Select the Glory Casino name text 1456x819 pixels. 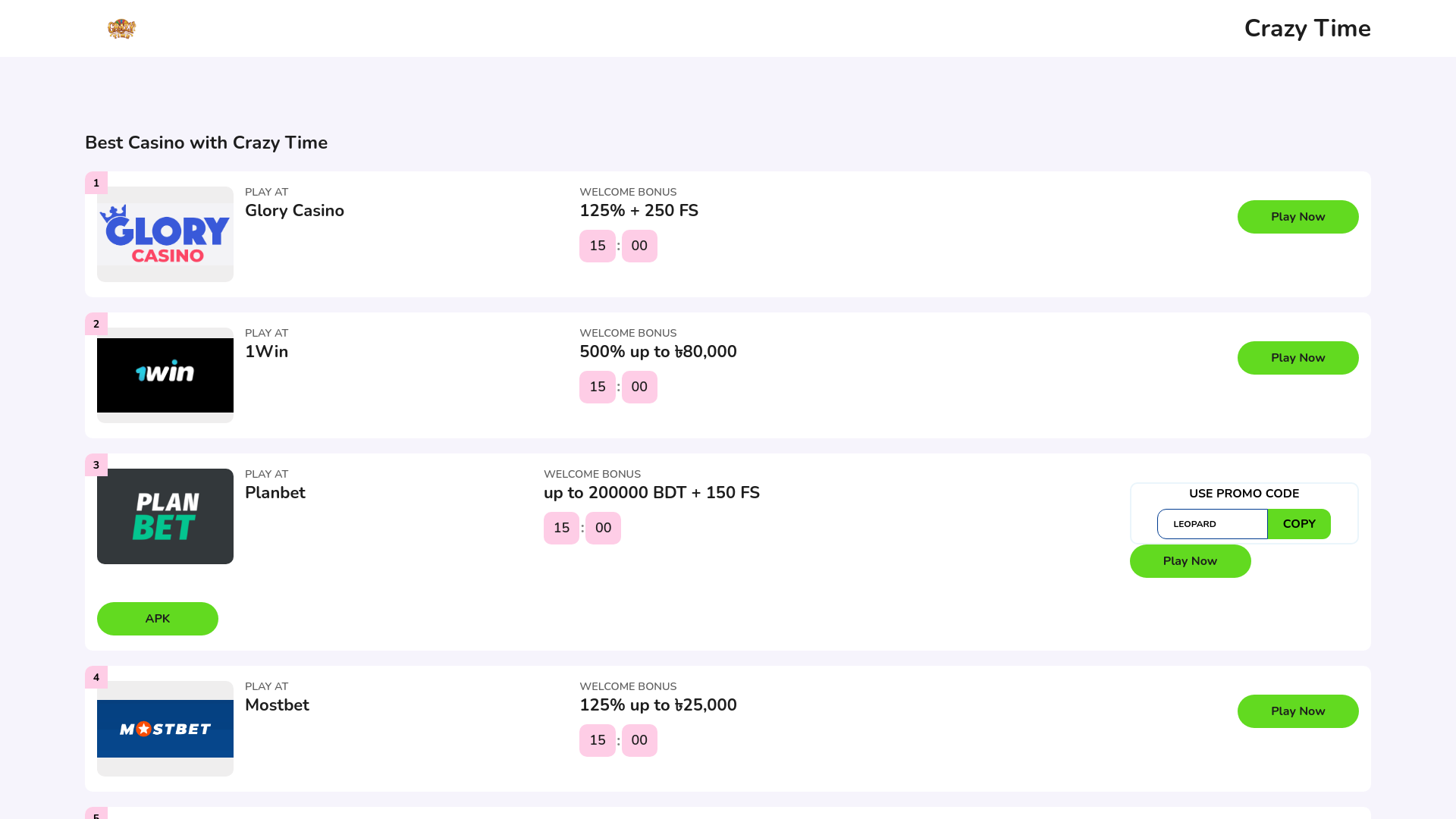coord(294,211)
